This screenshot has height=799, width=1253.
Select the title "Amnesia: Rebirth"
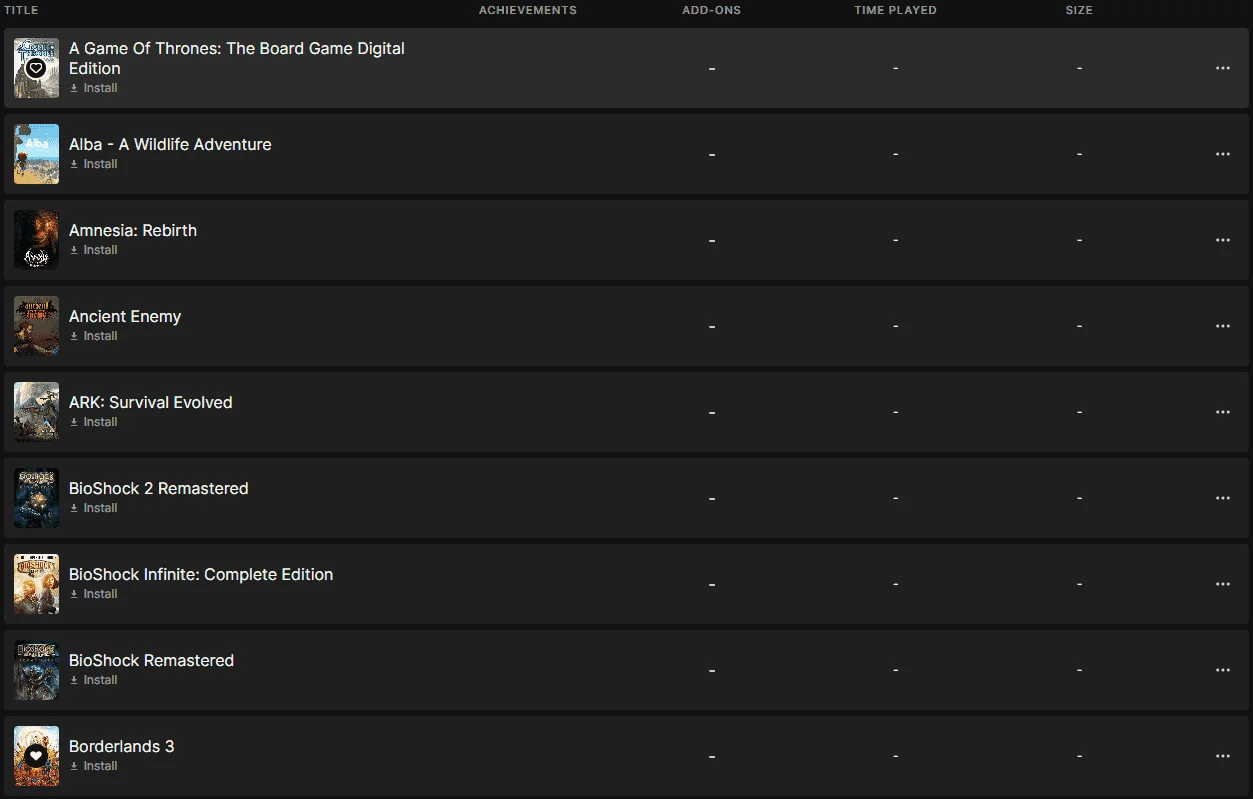click(133, 230)
